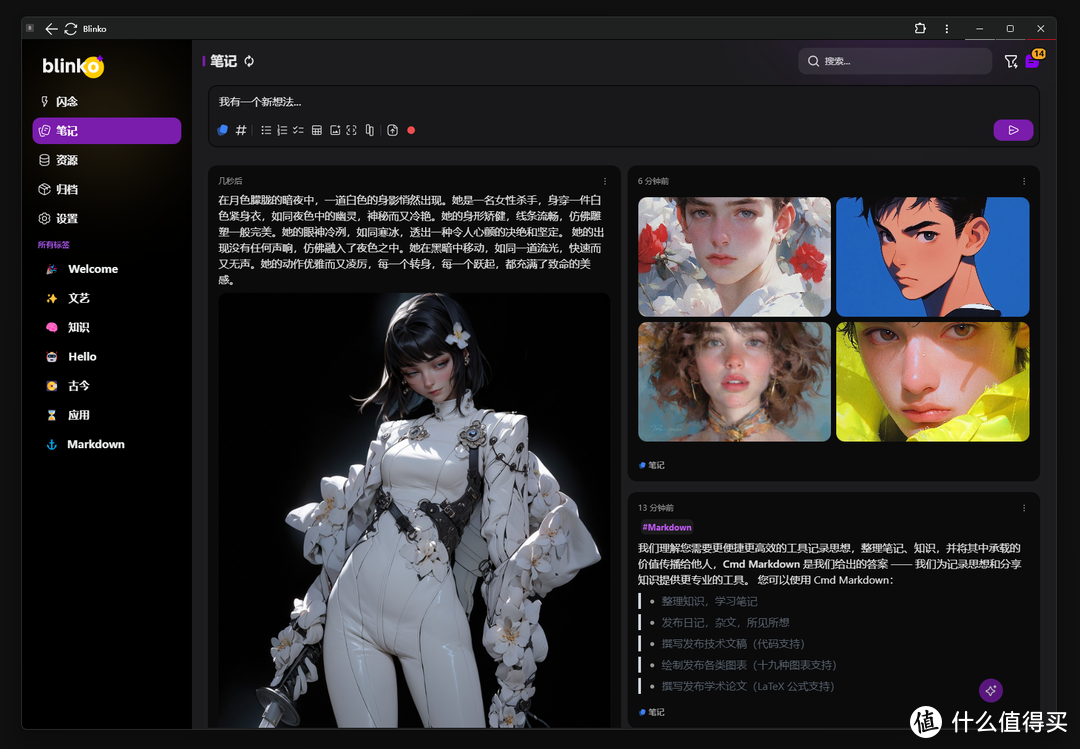Open the AI assistant floating button
The width and height of the screenshot is (1080, 749).
pos(990,690)
